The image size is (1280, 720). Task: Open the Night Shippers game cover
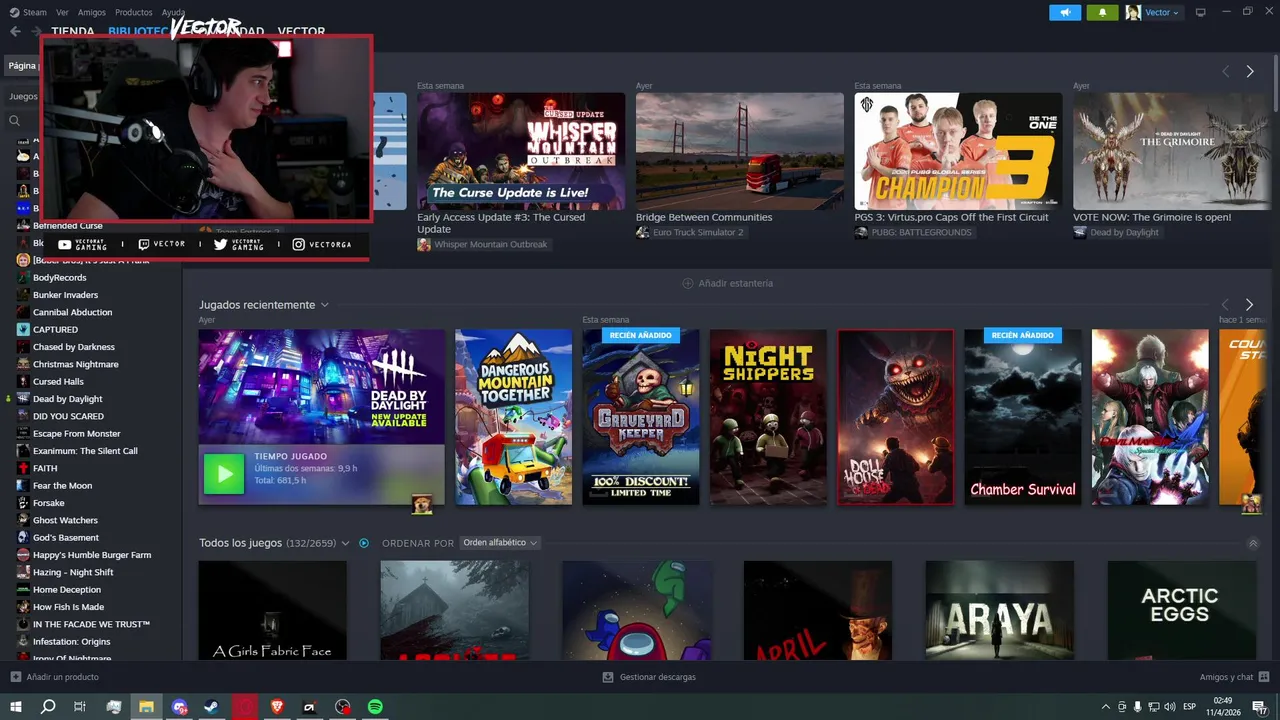coord(768,417)
